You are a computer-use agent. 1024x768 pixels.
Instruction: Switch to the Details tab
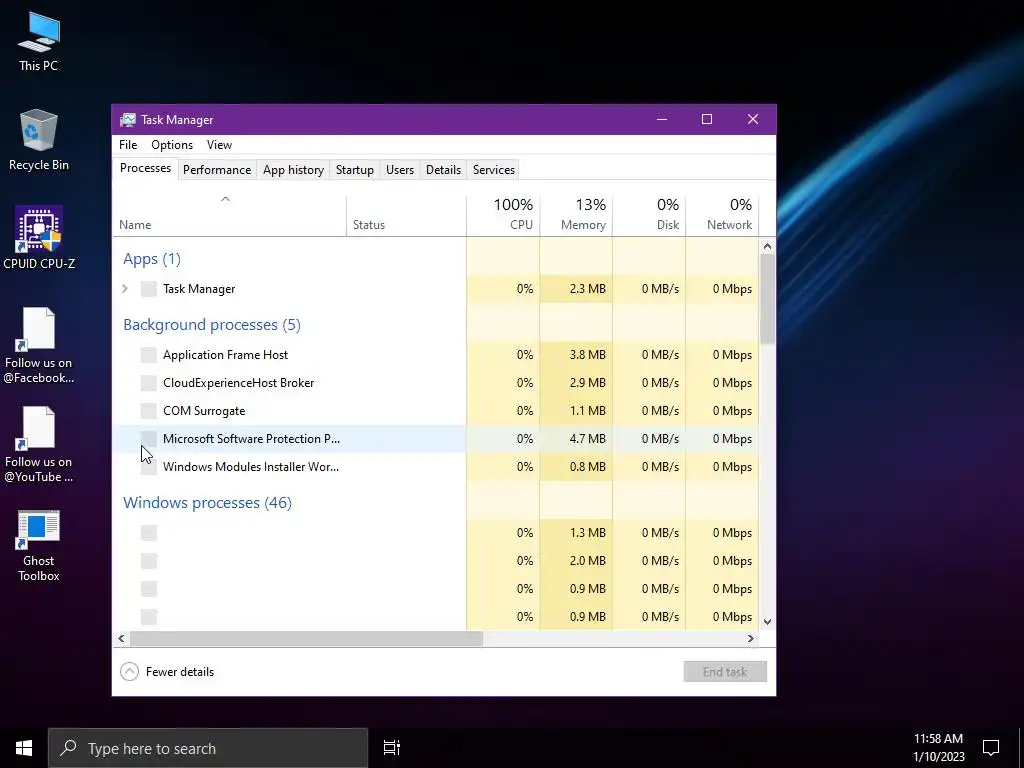click(x=443, y=170)
